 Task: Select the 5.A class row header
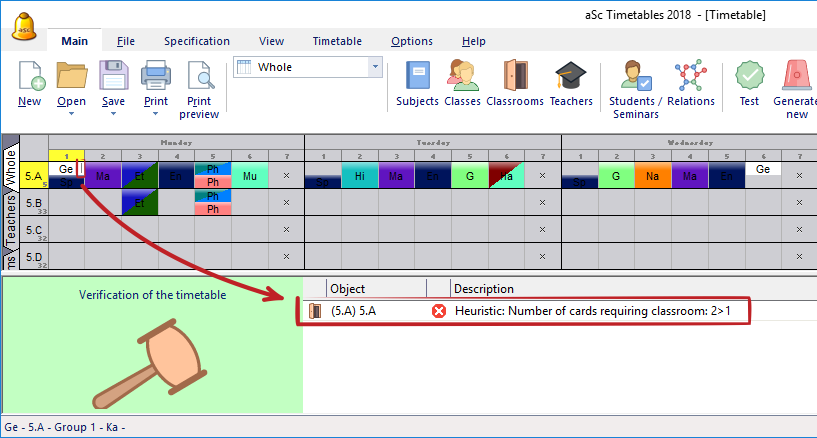[x=34, y=176]
